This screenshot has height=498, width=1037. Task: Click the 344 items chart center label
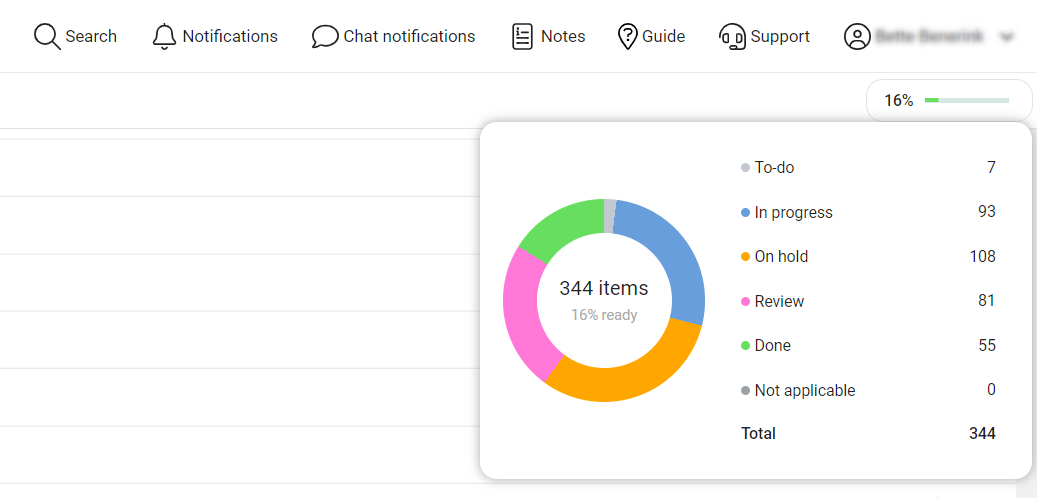click(604, 289)
